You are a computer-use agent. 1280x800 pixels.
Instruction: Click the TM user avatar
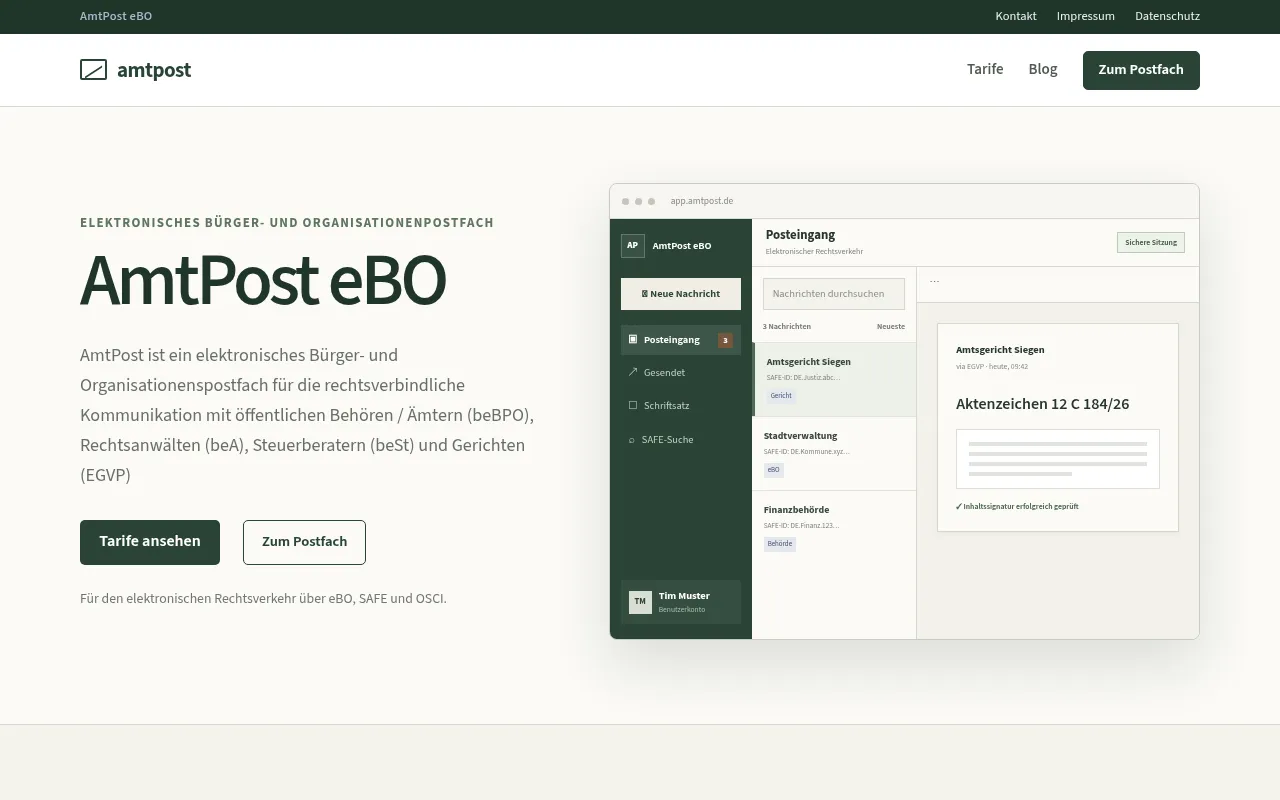[640, 602]
